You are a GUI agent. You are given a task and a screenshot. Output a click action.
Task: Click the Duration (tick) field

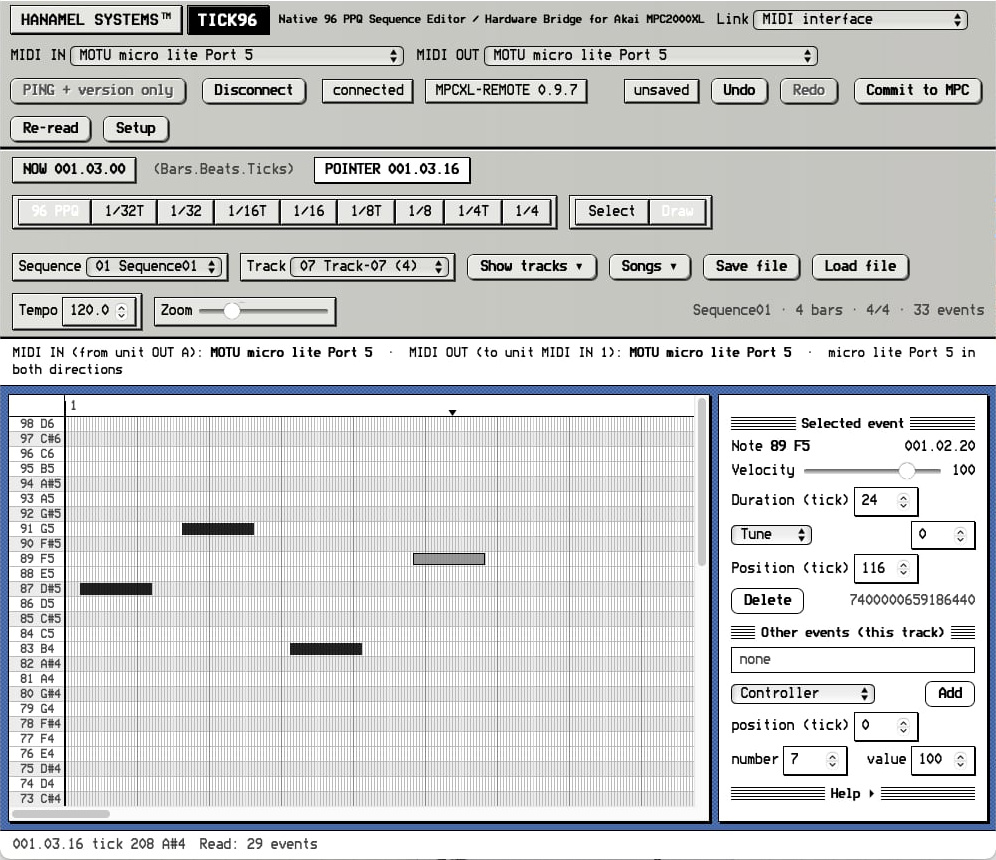[885, 501]
